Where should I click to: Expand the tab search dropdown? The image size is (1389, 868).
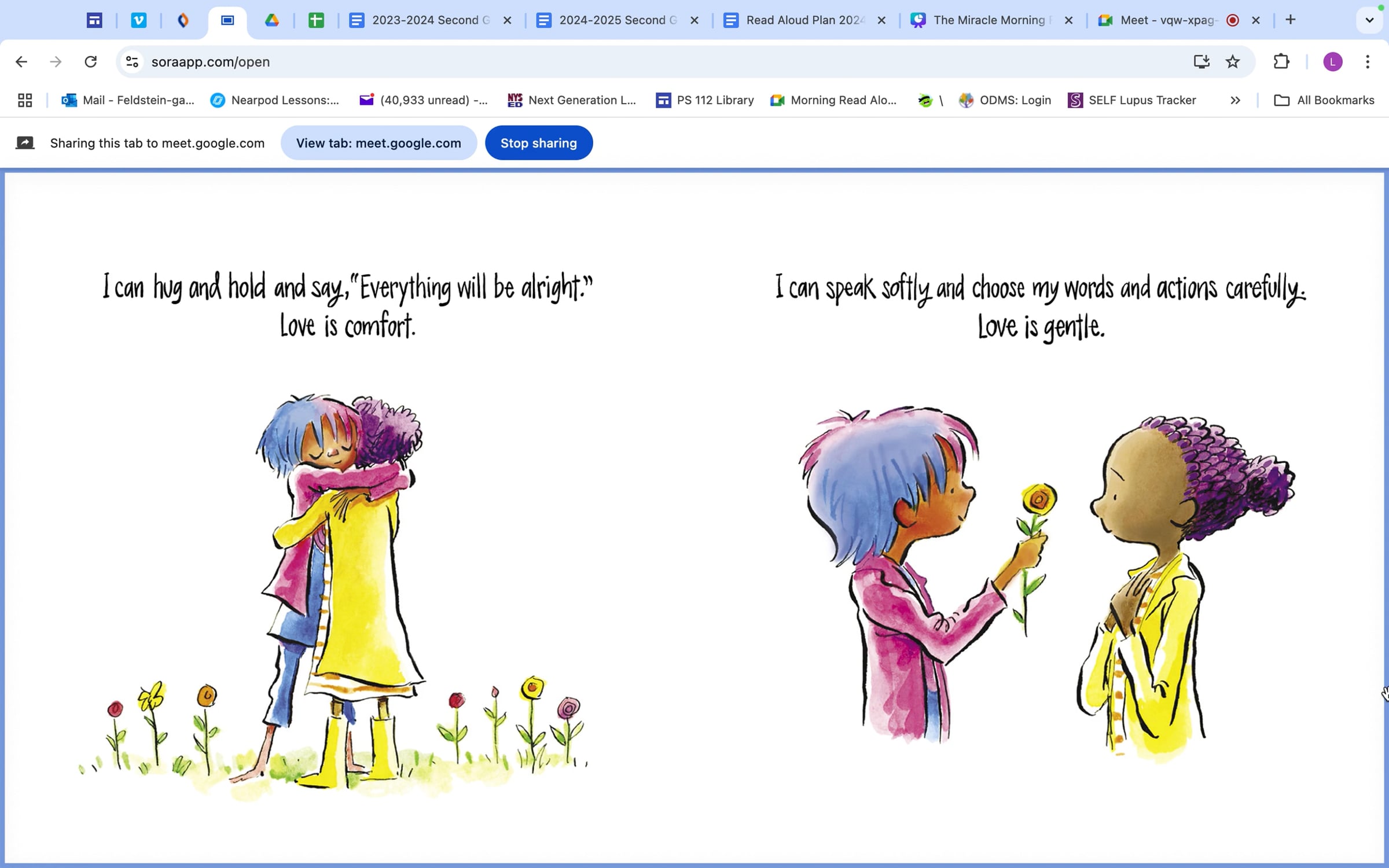click(1369, 20)
